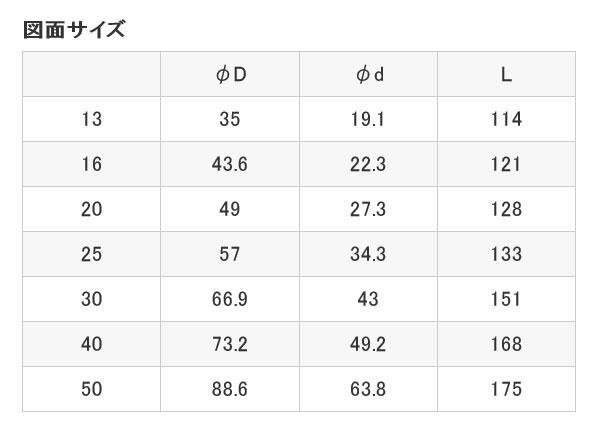Click the size 25 row label

point(92,254)
